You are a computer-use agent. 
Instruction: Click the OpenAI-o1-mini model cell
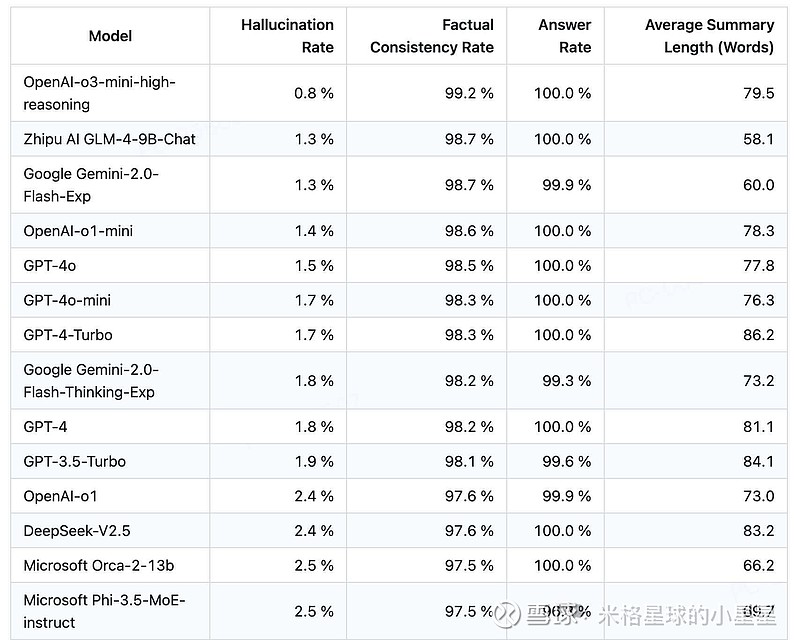pos(78,231)
